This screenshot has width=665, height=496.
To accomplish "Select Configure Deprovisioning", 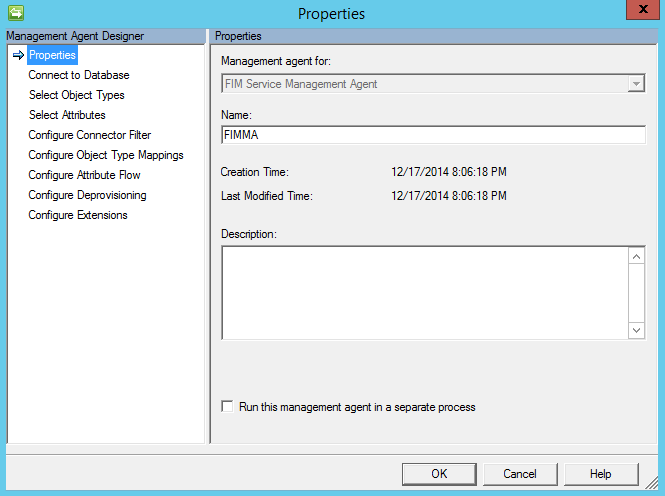I will pyautogui.click(x=87, y=195).
